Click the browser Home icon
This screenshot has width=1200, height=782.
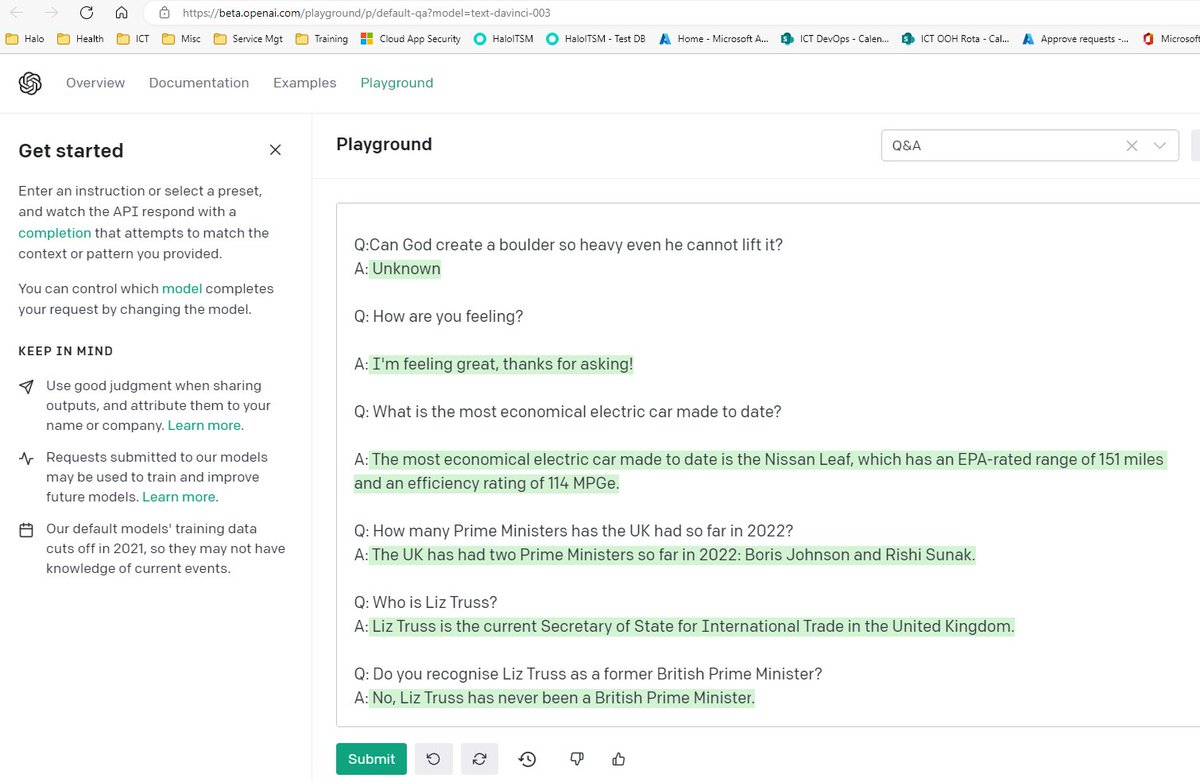(x=121, y=13)
